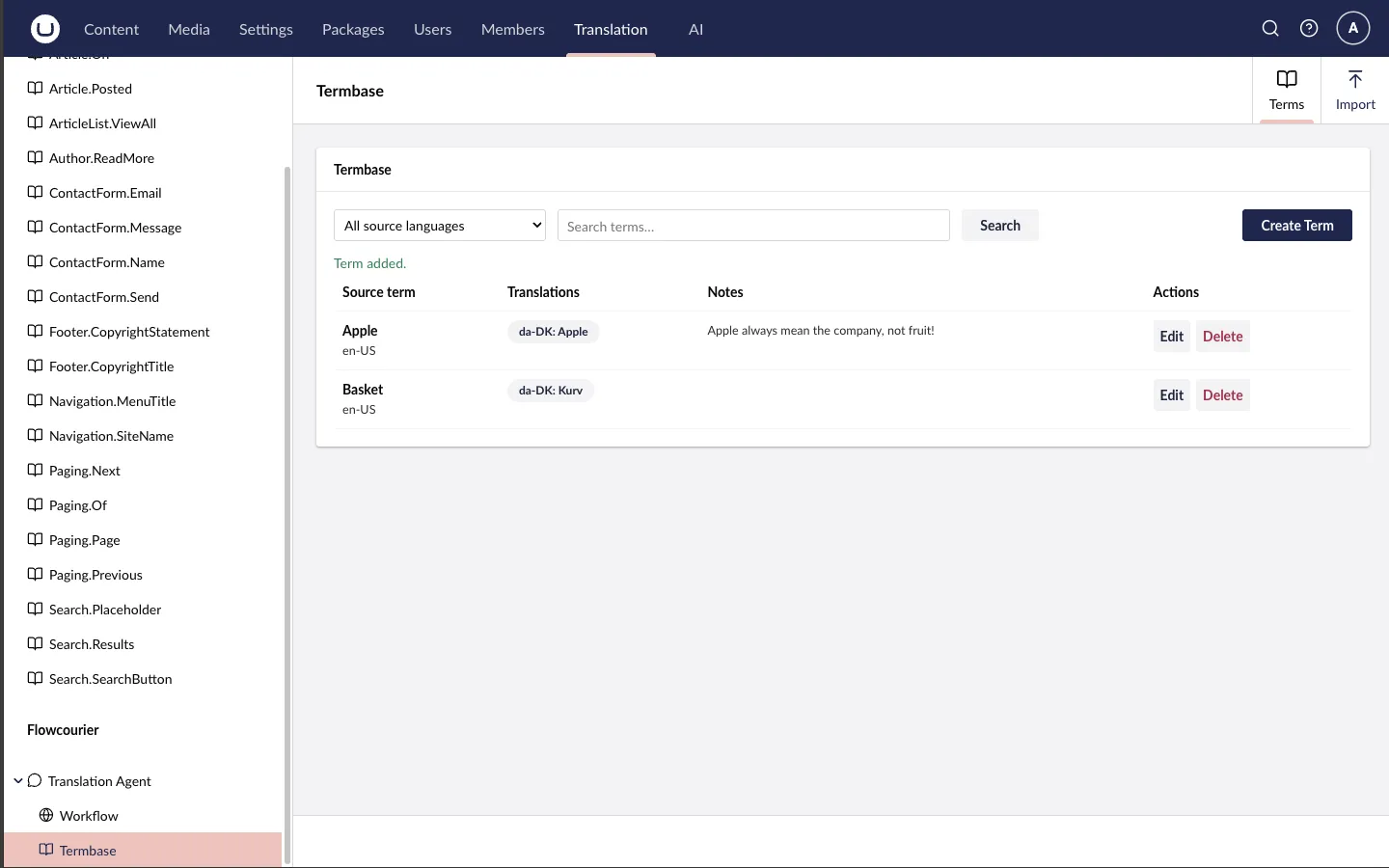Click the book icon beside Article.Posted
1389x868 pixels.
click(x=35, y=89)
